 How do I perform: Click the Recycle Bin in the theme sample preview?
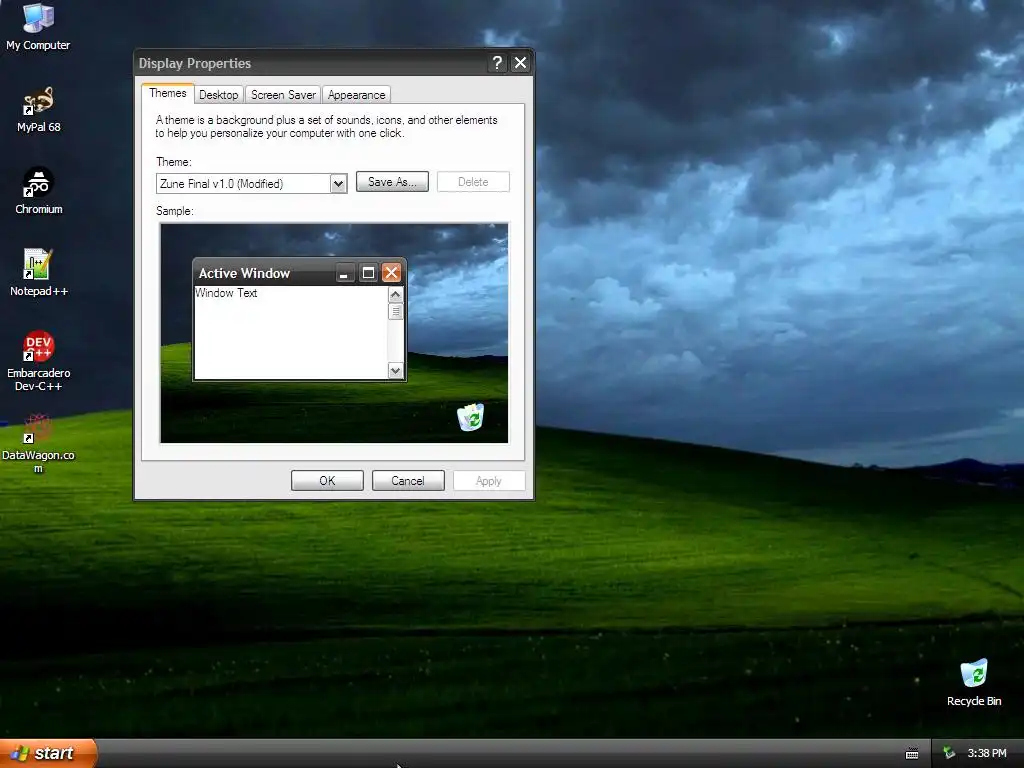pos(470,417)
